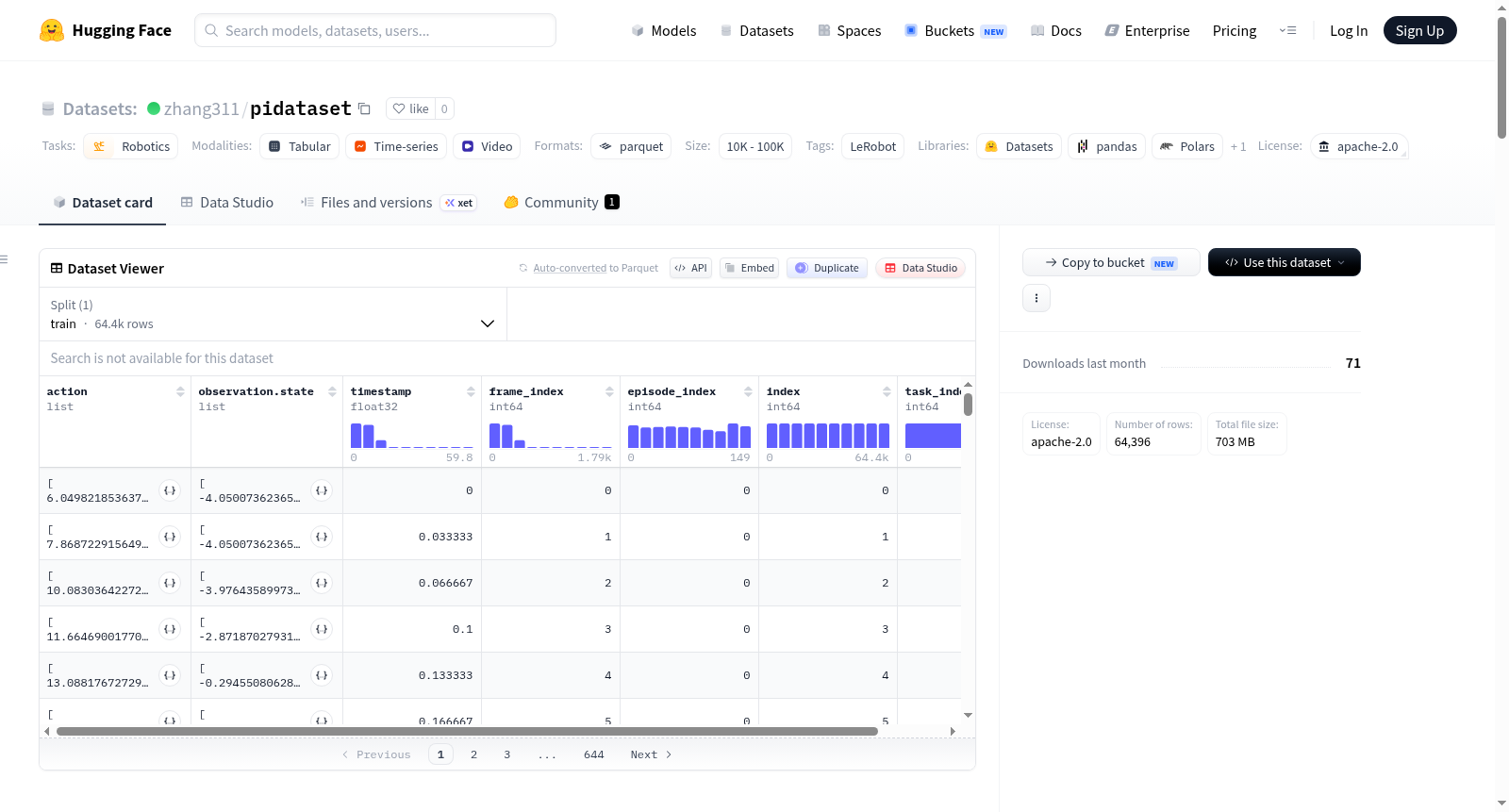Screen dimensions: 1509x812
Task: Sort by the timestamp column
Action: tap(471, 391)
